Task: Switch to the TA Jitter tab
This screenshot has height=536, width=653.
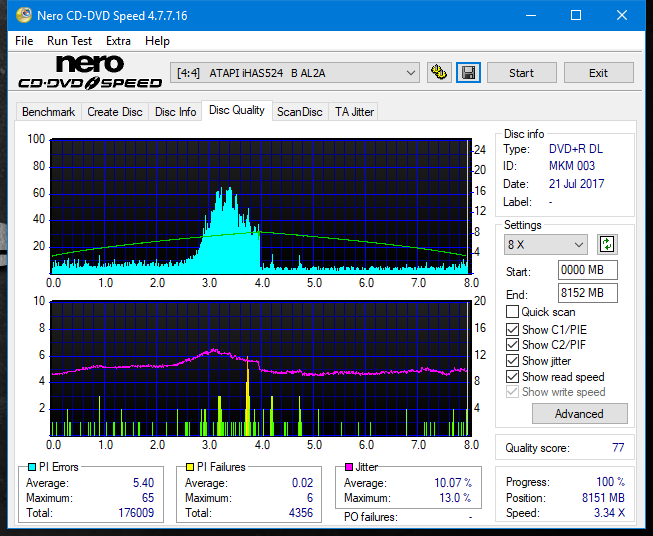Action: (x=354, y=112)
